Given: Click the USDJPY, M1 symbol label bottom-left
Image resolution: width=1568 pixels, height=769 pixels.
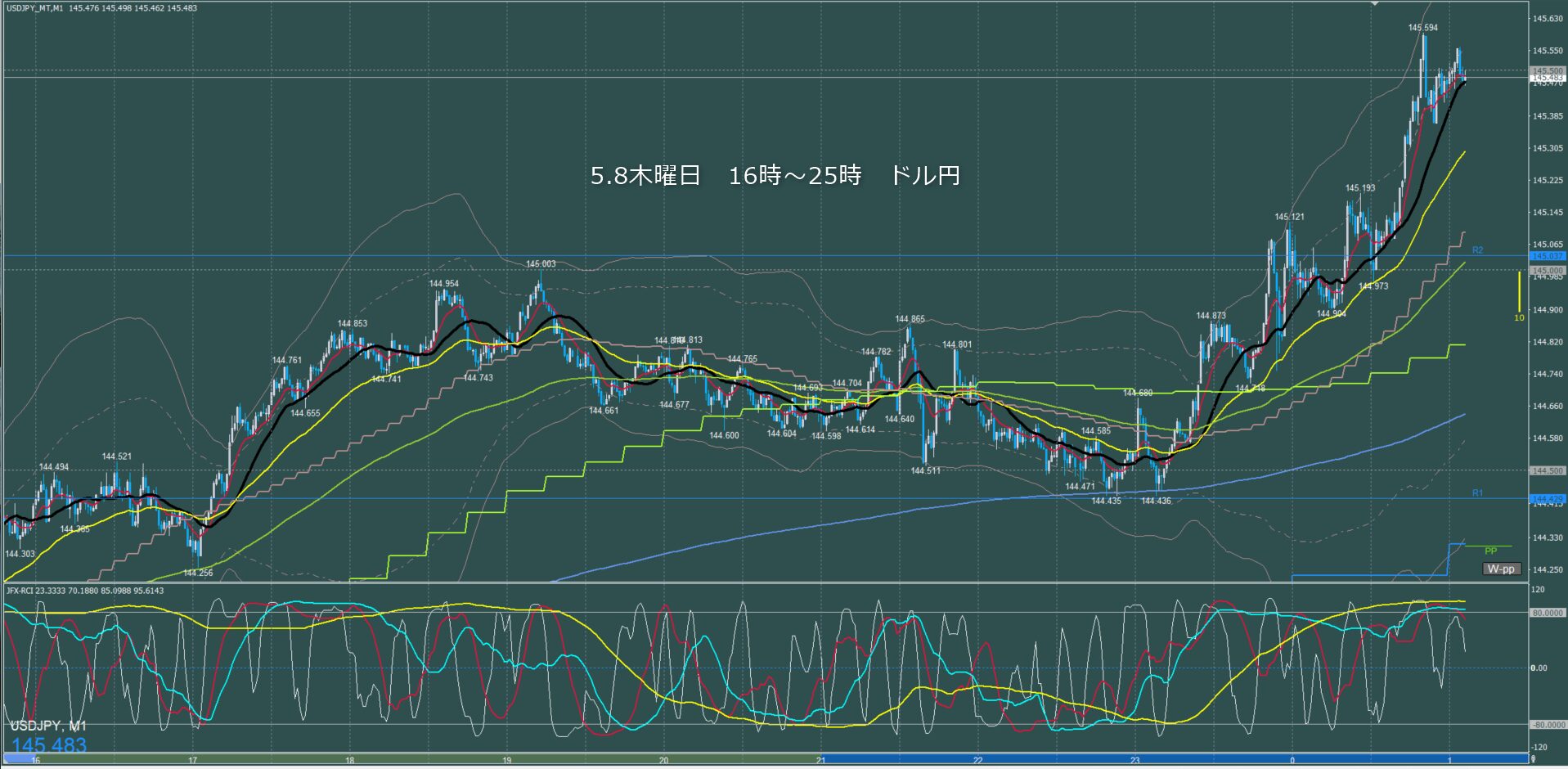Looking at the screenshot, I should (48, 726).
